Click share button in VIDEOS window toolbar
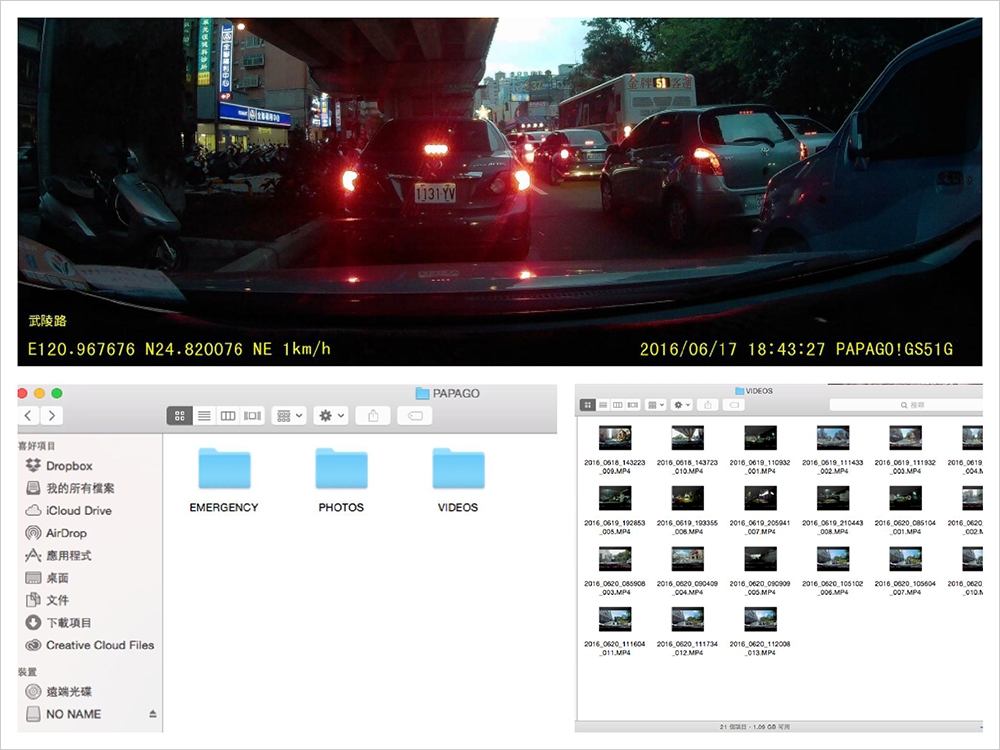This screenshot has height=750, width=1000. [708, 405]
